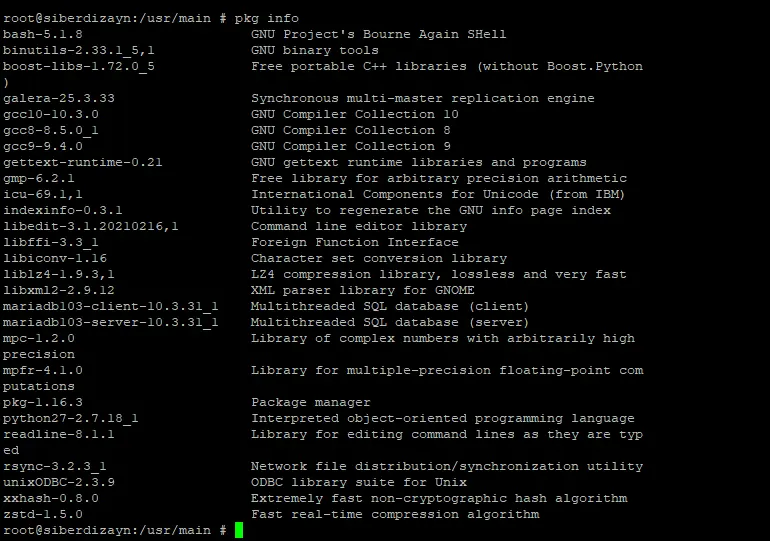Click the icu-69.1,1 package entry

pos(43,194)
